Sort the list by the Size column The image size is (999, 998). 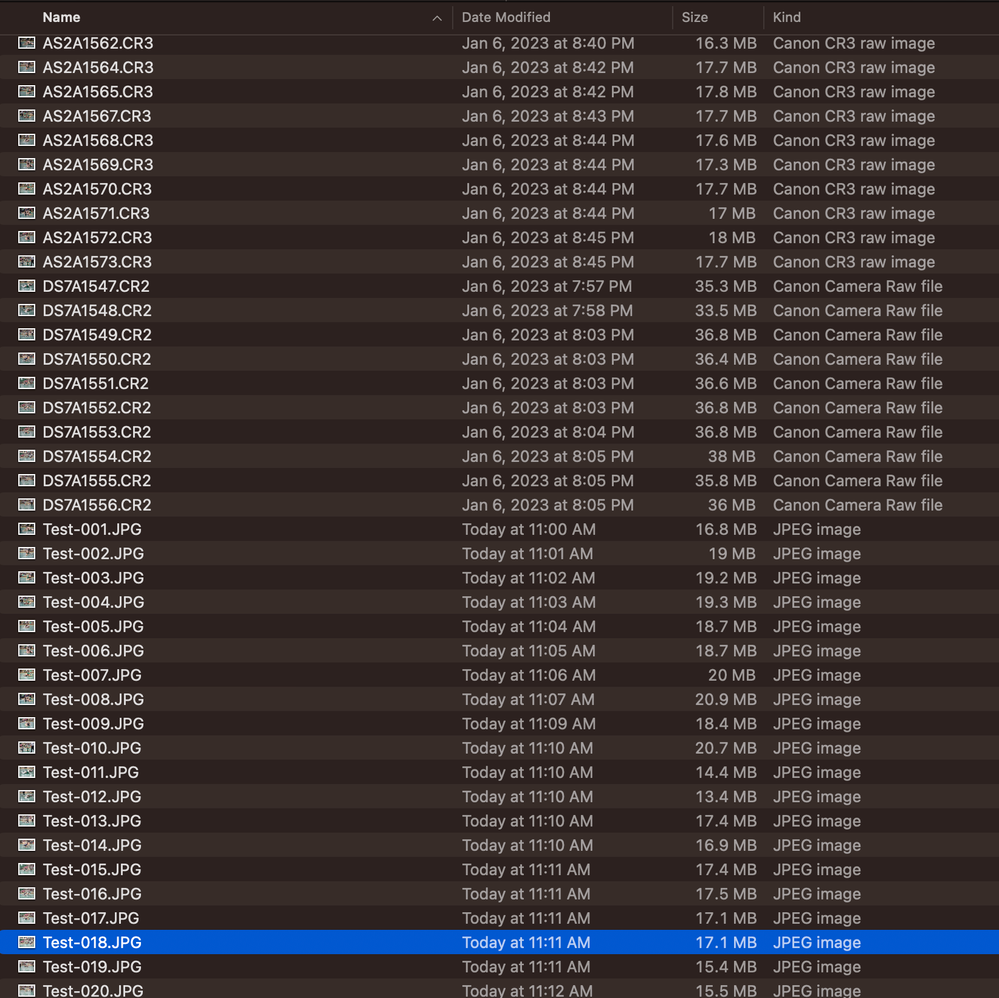point(695,17)
